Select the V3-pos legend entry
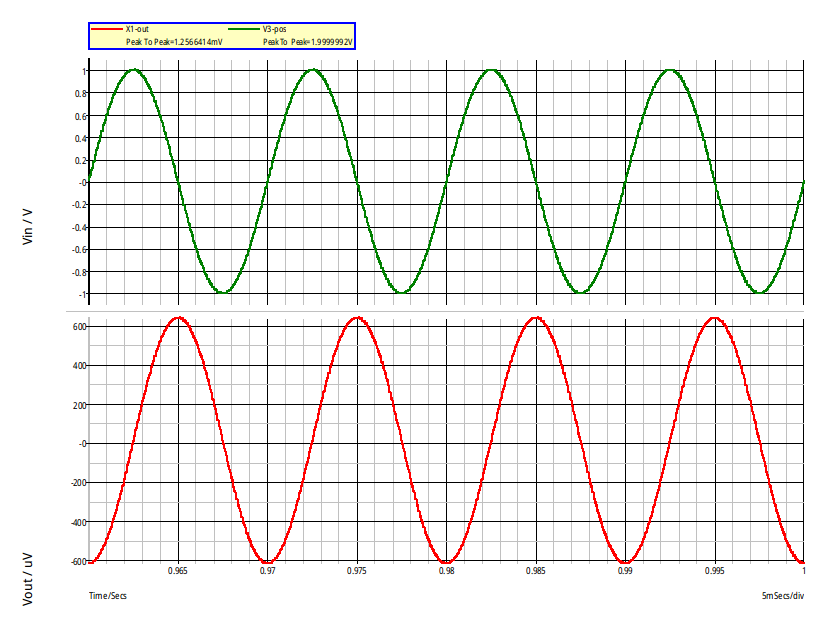Image resolution: width=840 pixels, height=630 pixels. (x=274, y=29)
